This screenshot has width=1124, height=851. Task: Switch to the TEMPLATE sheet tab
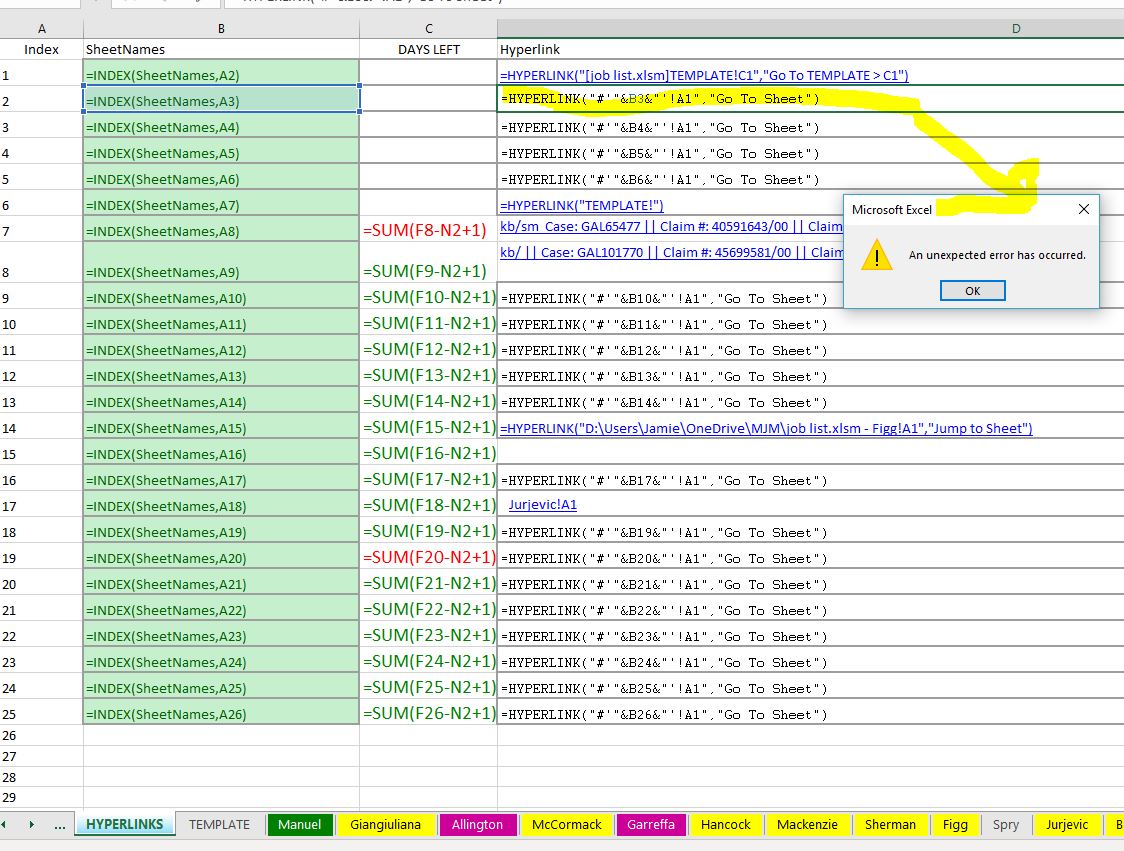coord(219,824)
